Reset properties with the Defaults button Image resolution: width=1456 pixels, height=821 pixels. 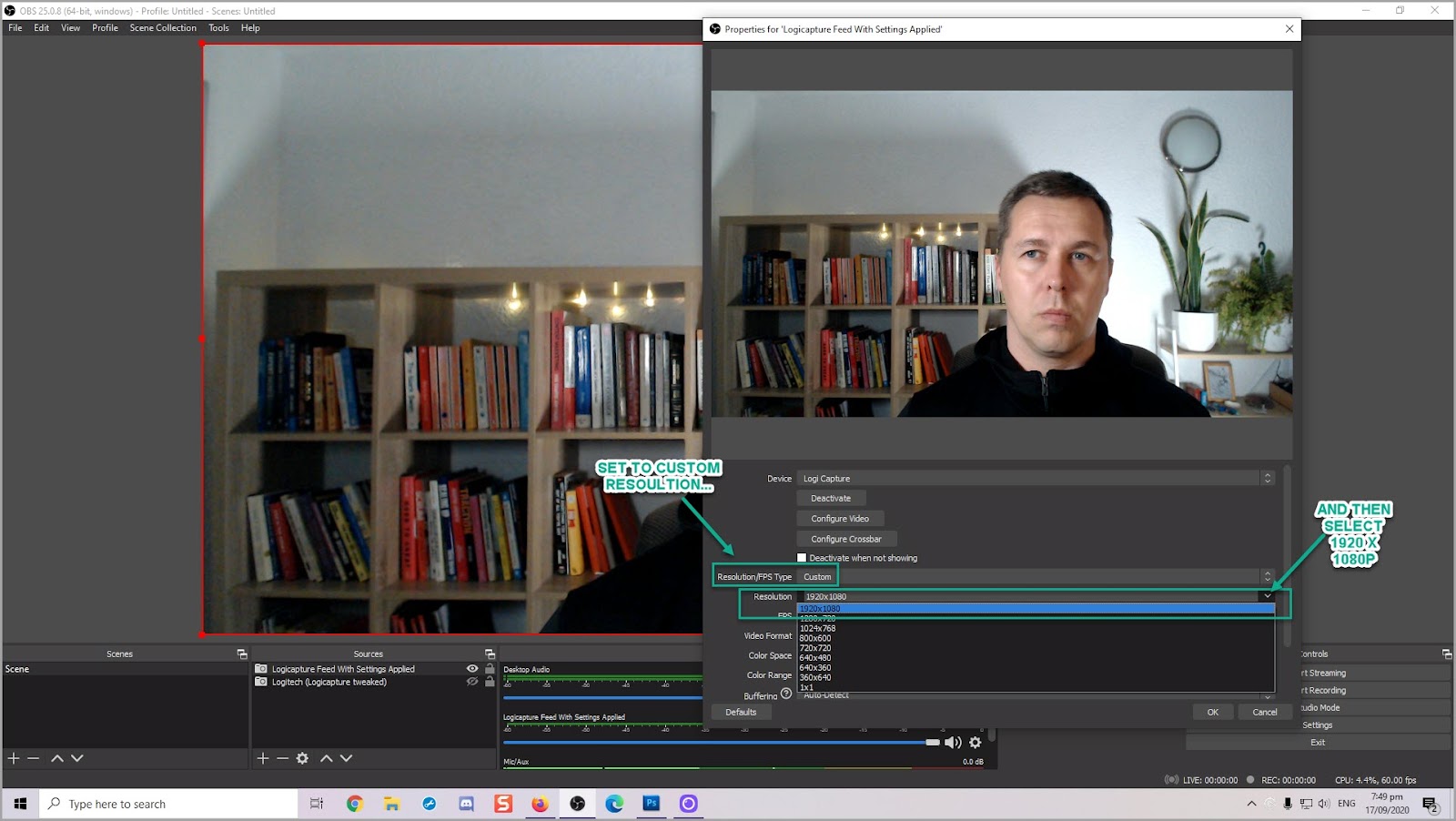742,713
